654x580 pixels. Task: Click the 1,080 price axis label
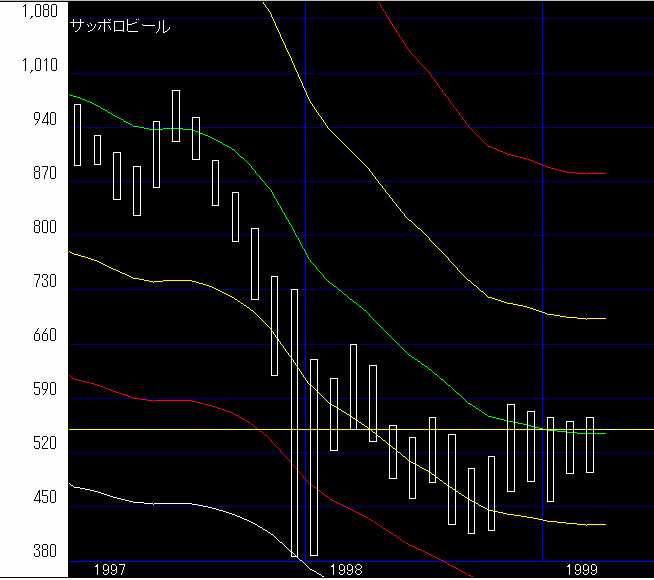[38, 13]
